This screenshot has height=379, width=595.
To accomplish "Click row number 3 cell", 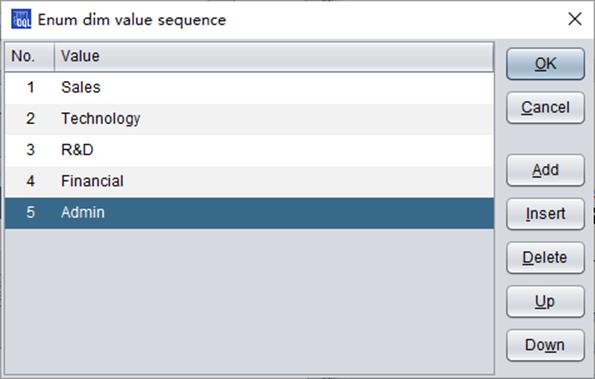I will [x=30, y=150].
